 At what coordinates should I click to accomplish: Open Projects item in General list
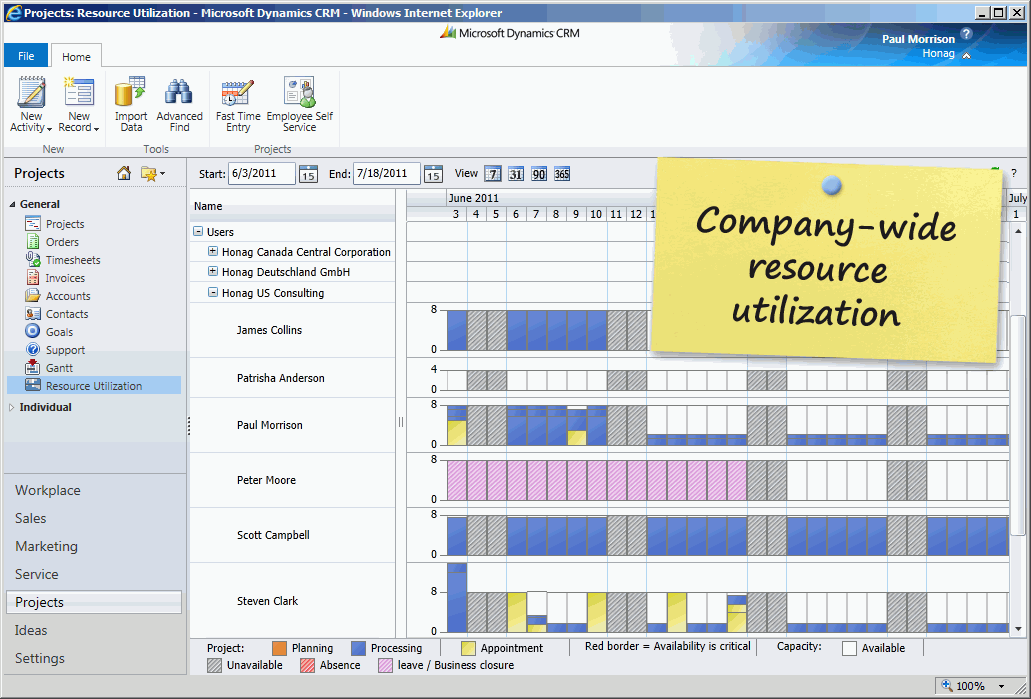click(64, 224)
